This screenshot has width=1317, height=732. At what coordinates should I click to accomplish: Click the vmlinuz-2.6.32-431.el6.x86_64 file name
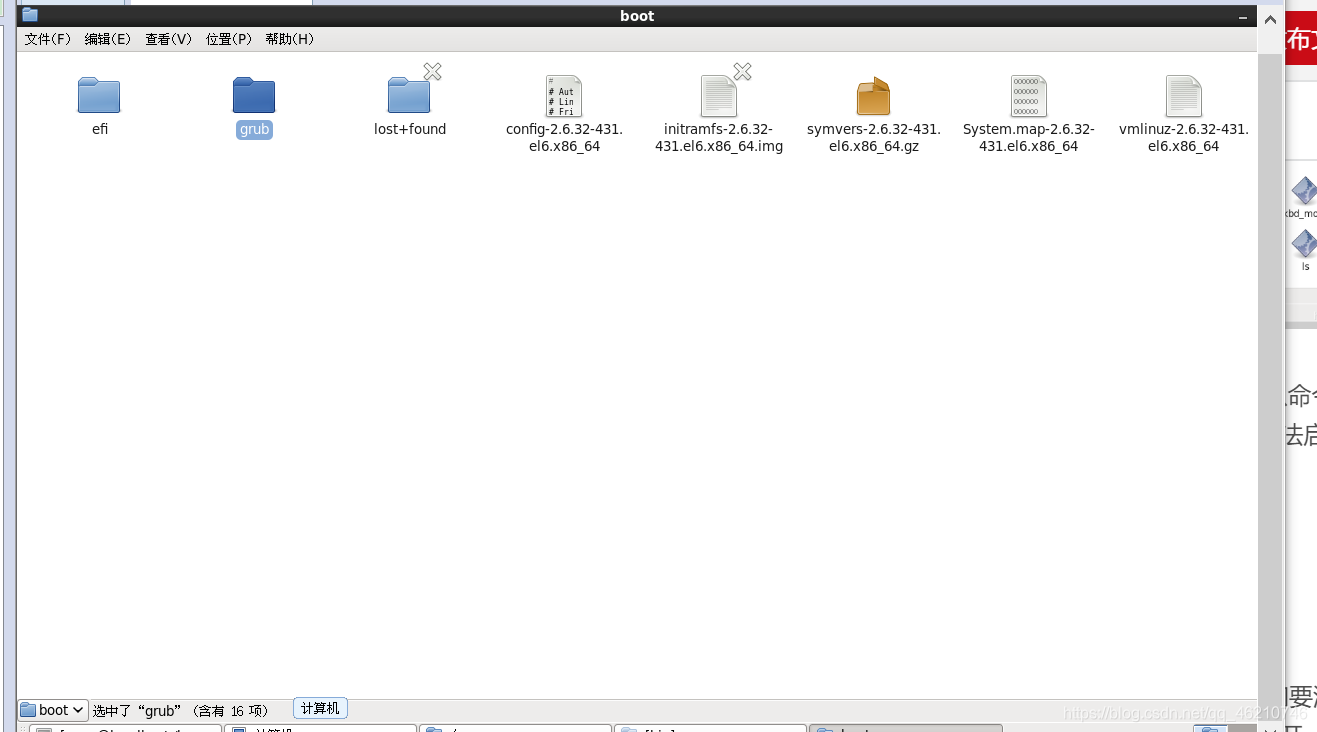pos(1184,137)
